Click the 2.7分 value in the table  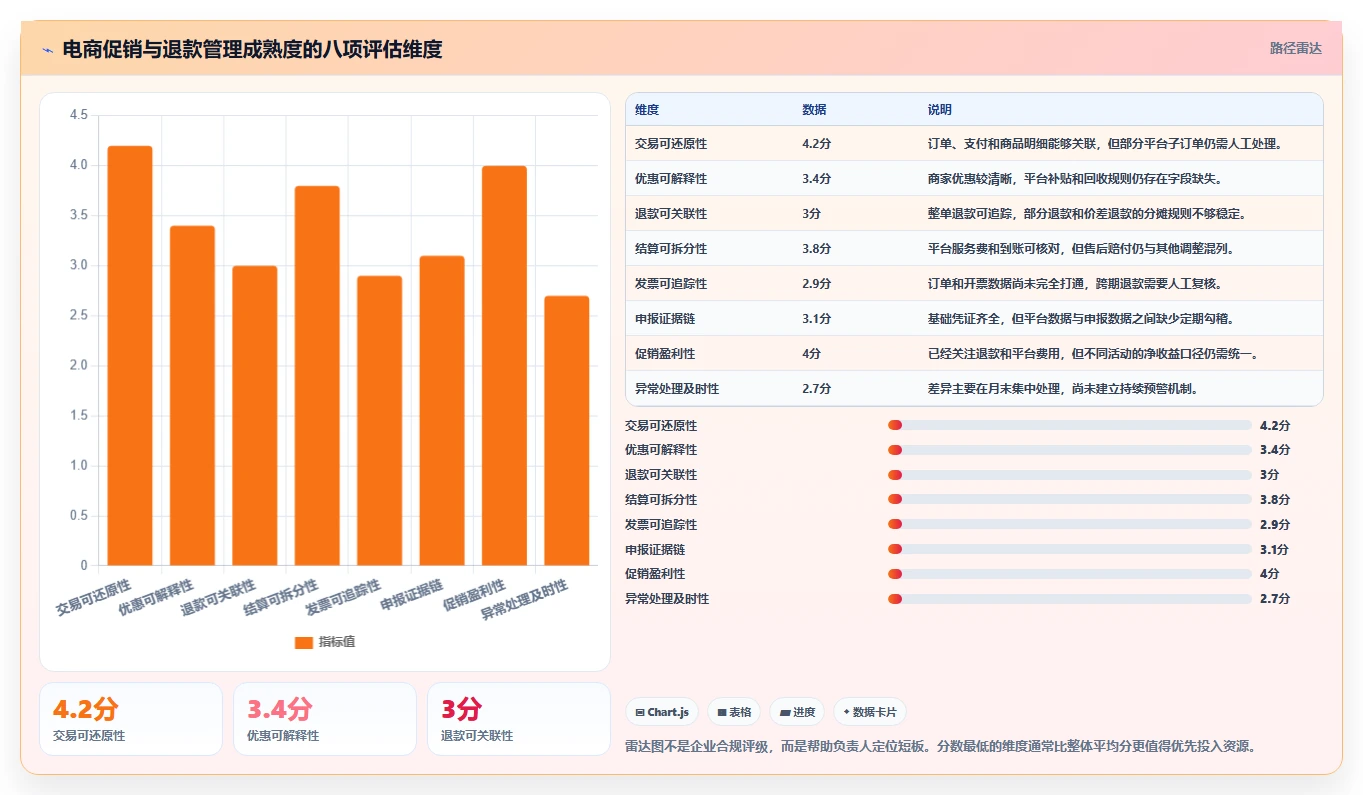tap(816, 389)
